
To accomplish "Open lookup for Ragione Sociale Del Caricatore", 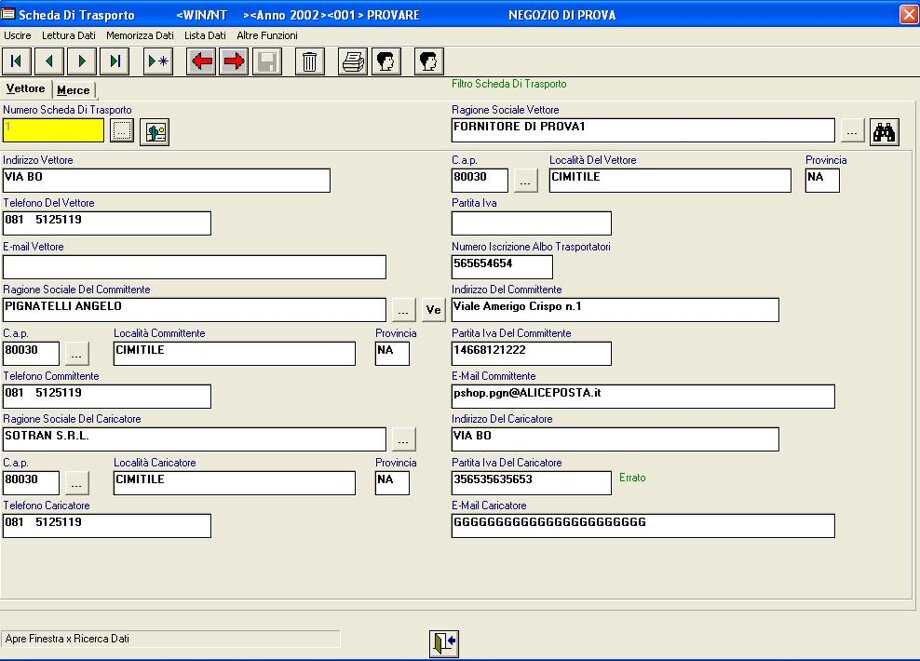I will [x=402, y=439].
